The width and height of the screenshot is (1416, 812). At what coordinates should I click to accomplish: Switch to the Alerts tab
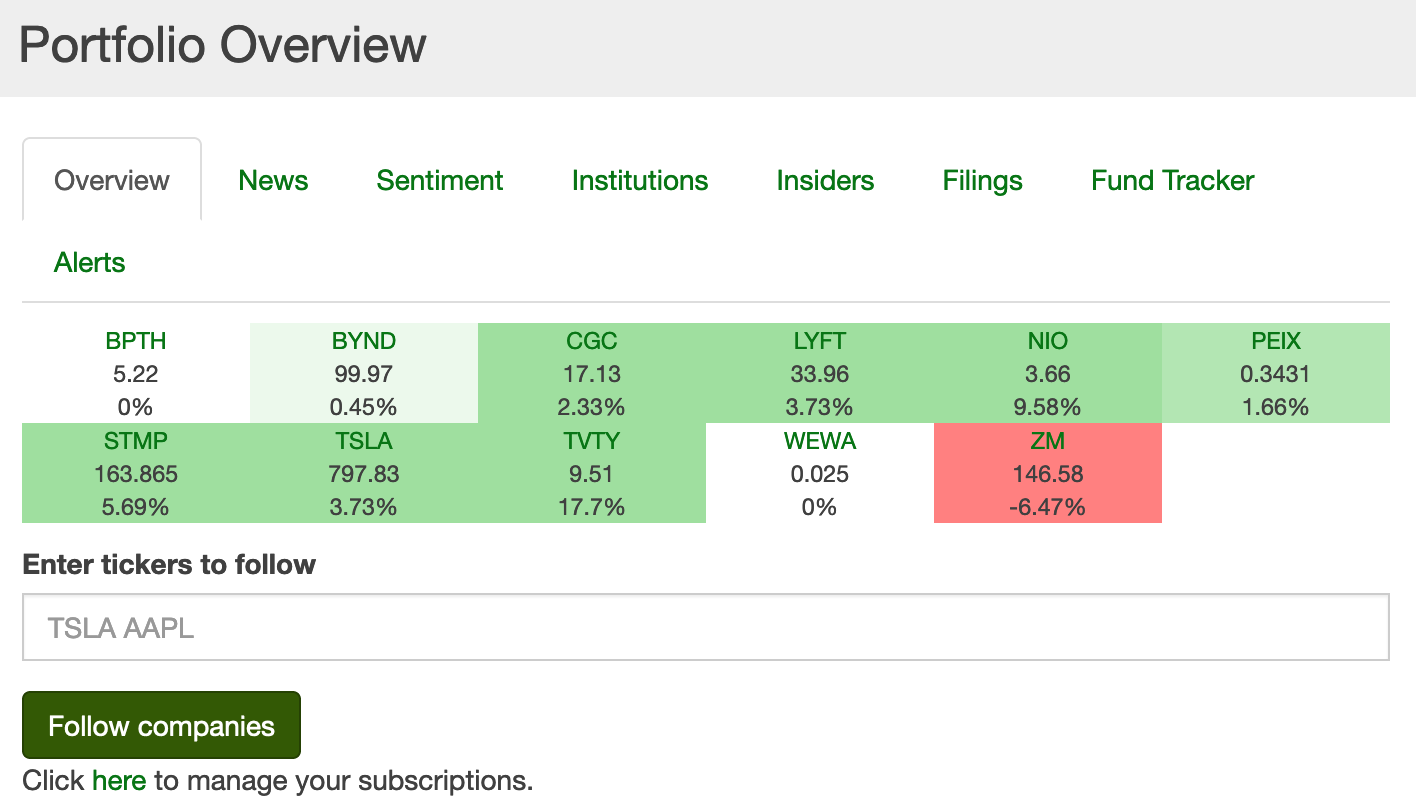coord(90,262)
